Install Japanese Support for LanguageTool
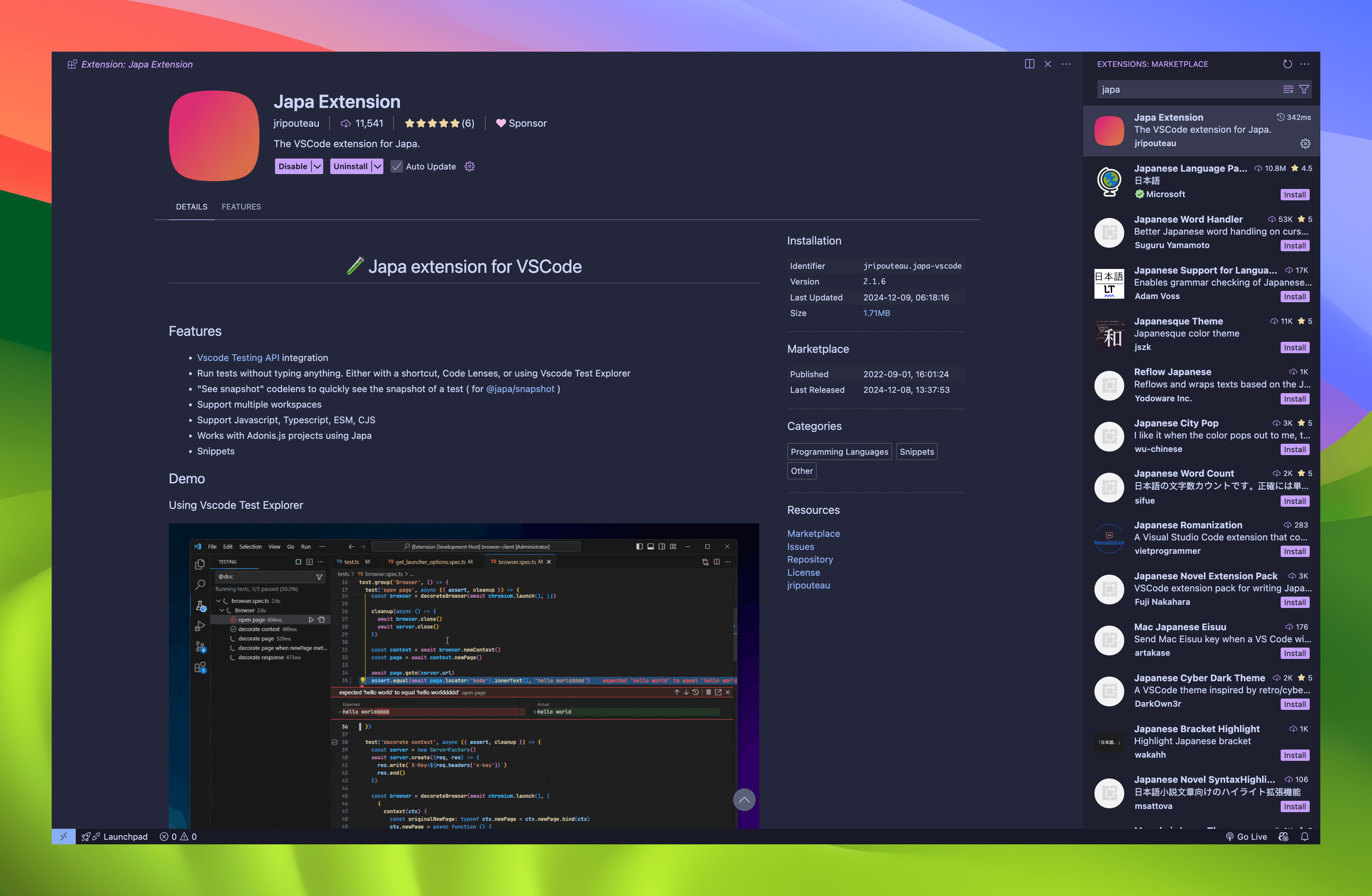Screen dimensions: 1372x896 coord(1294,297)
